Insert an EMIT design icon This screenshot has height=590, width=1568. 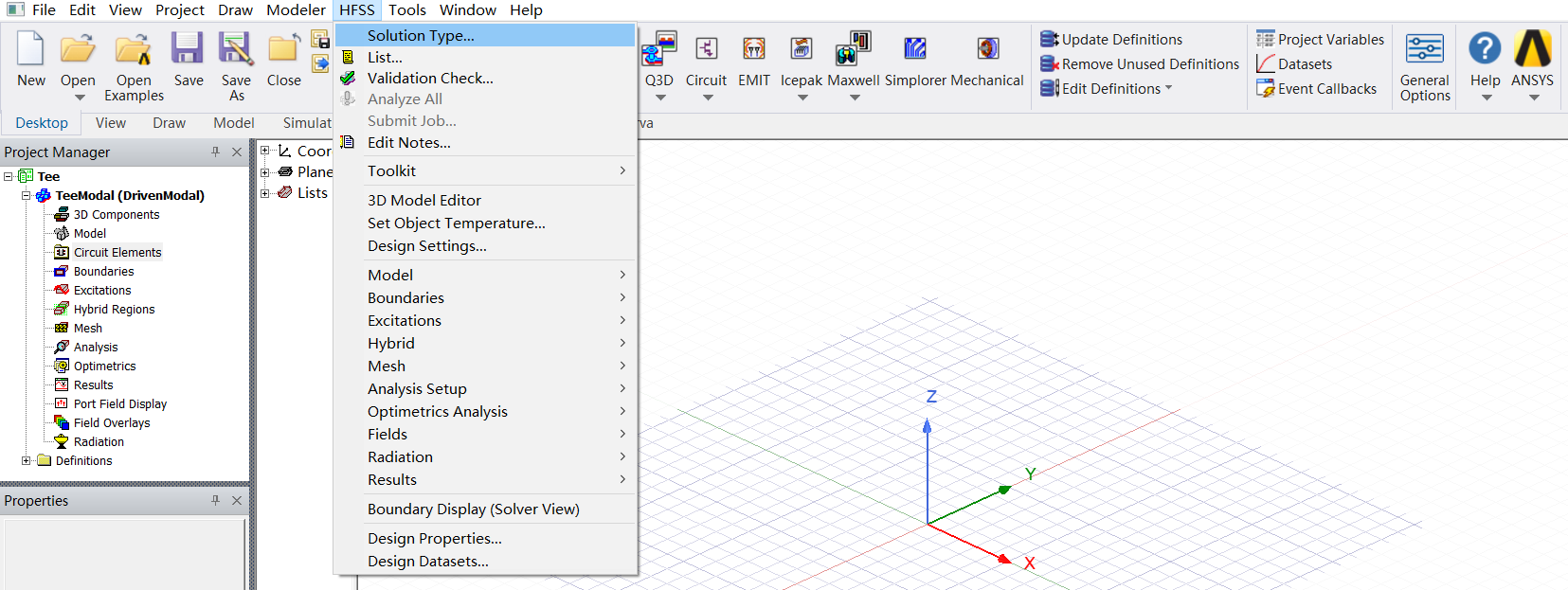754,49
